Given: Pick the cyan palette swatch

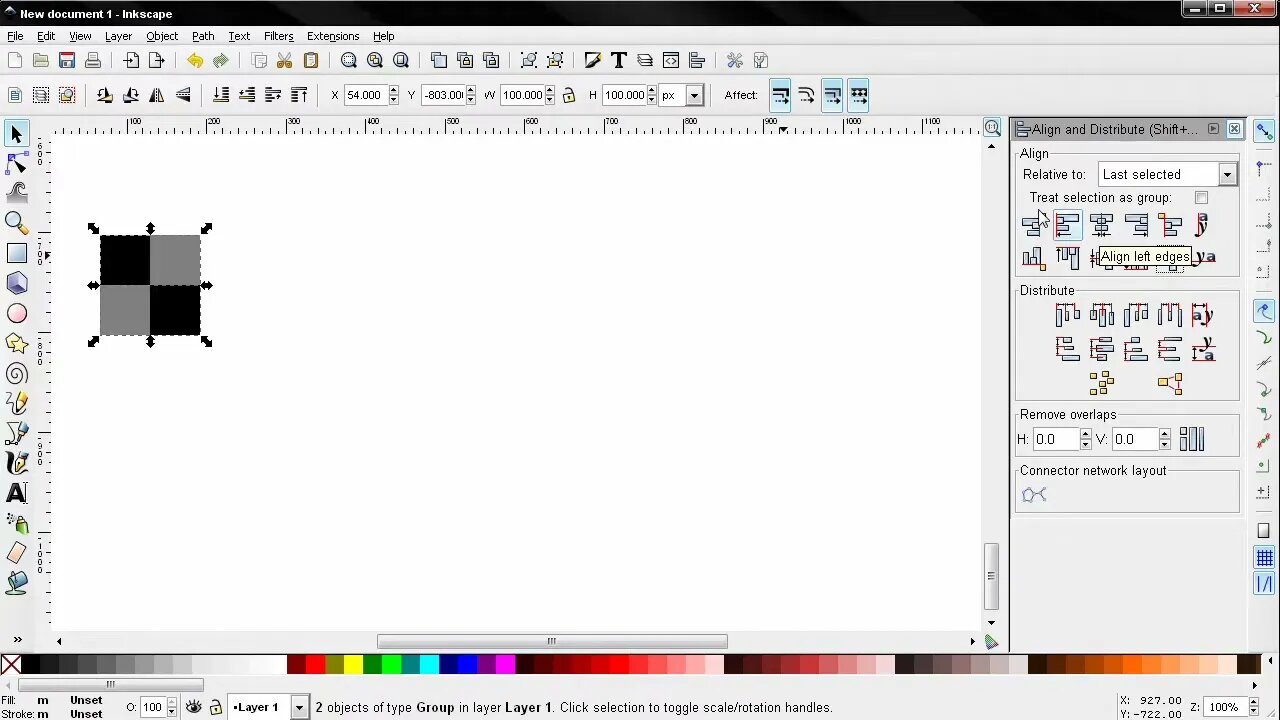Looking at the screenshot, I should [x=429, y=665].
